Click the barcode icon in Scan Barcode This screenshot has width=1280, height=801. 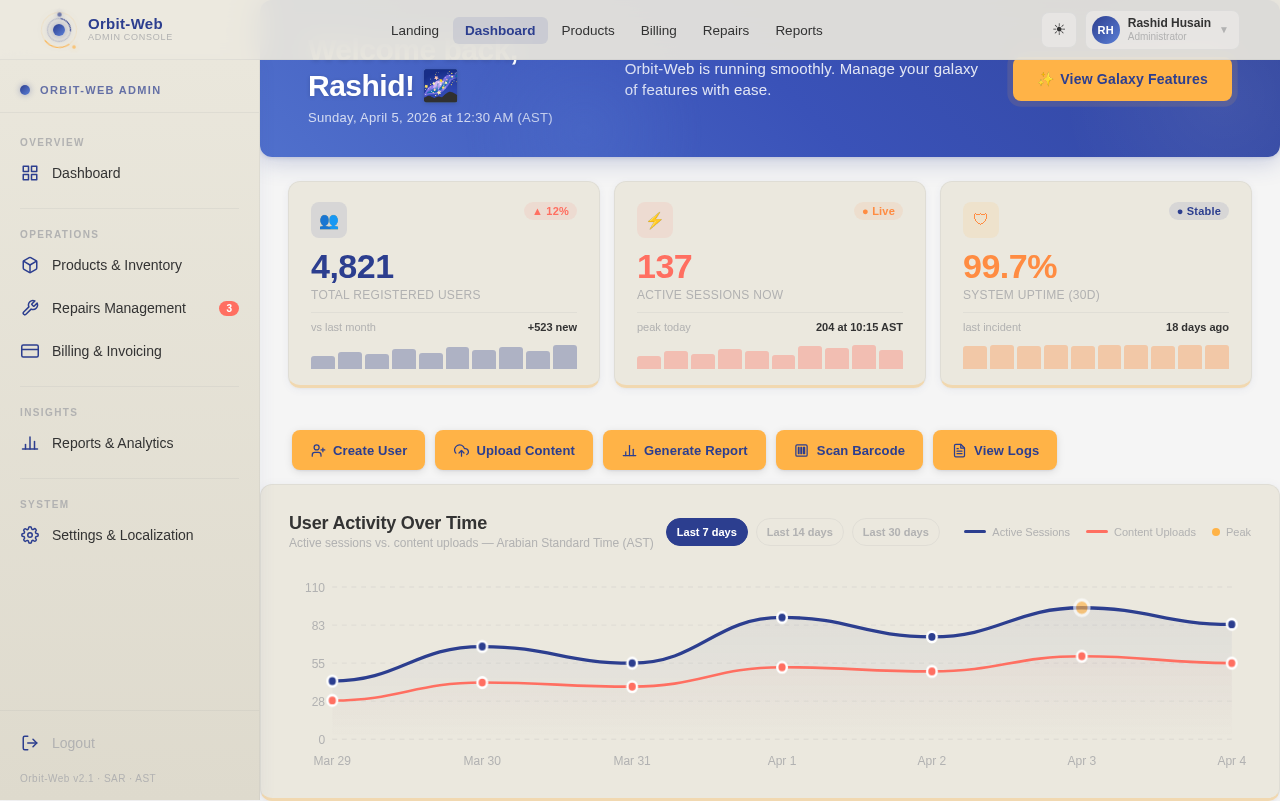point(802,450)
